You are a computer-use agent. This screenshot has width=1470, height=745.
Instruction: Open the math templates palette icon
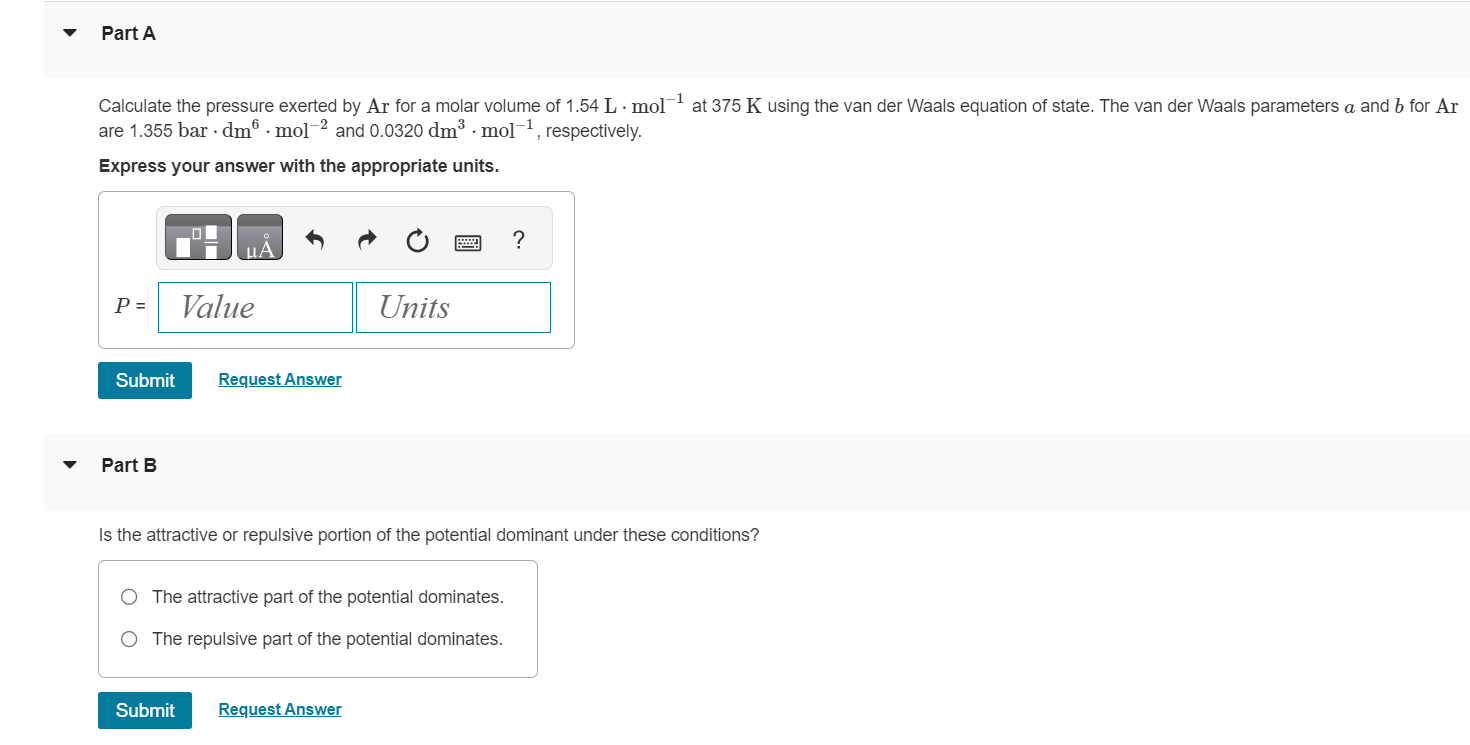click(196, 237)
